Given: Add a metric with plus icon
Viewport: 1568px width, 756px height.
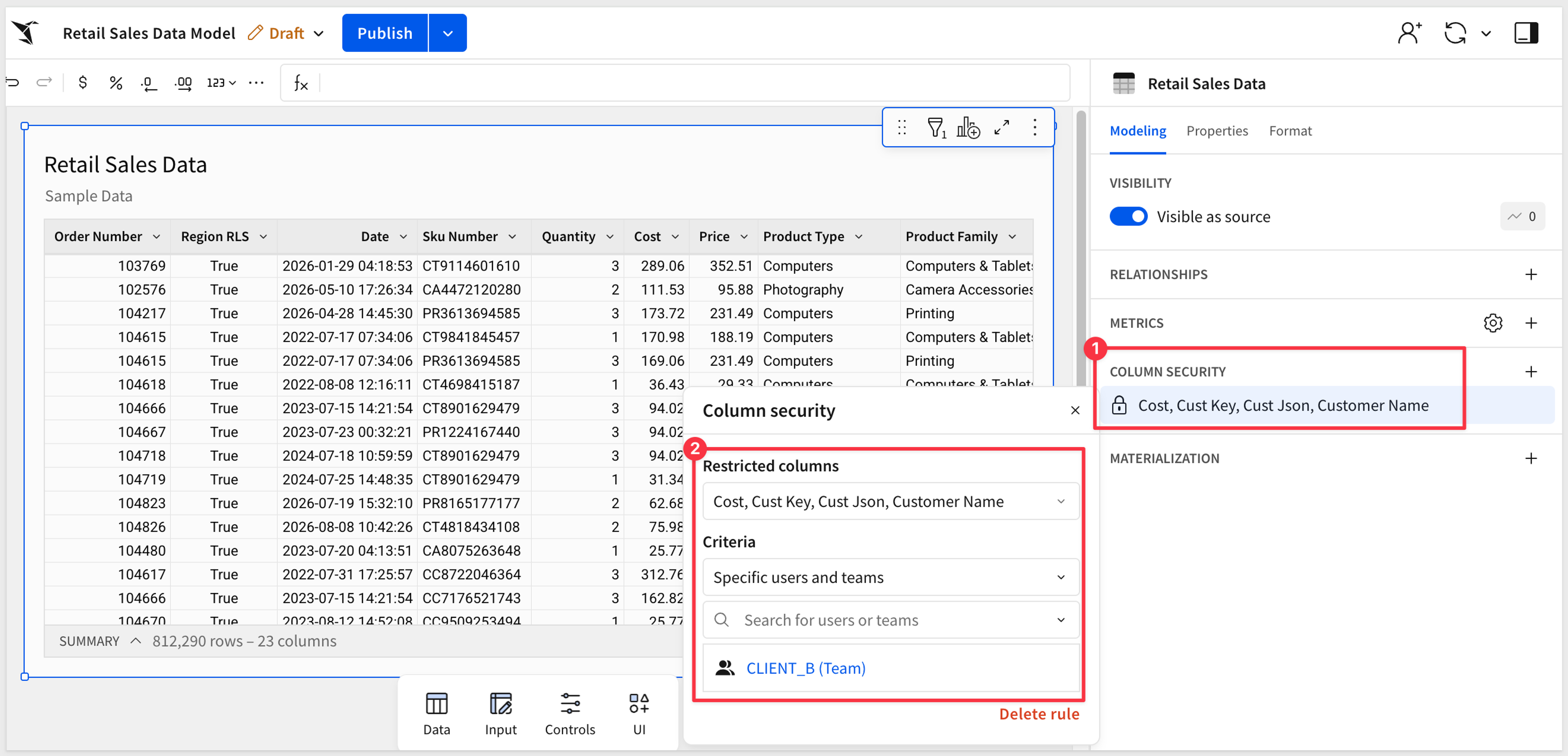Looking at the screenshot, I should (x=1531, y=323).
